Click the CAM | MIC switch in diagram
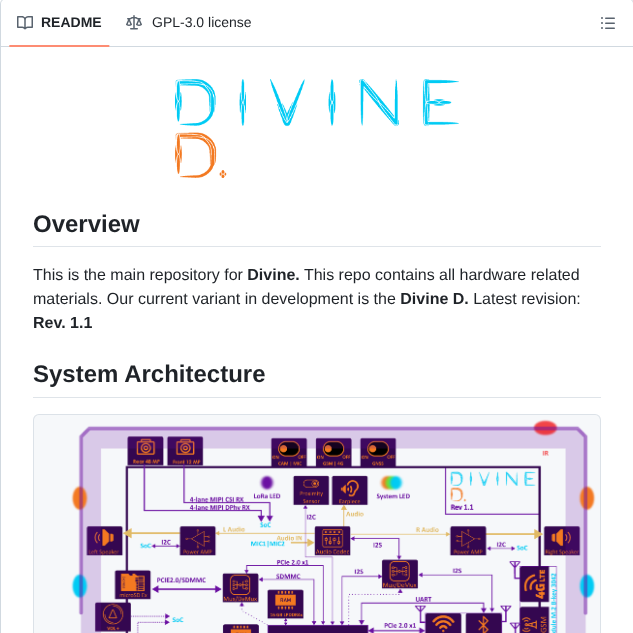The image size is (633, 633). 289,452
